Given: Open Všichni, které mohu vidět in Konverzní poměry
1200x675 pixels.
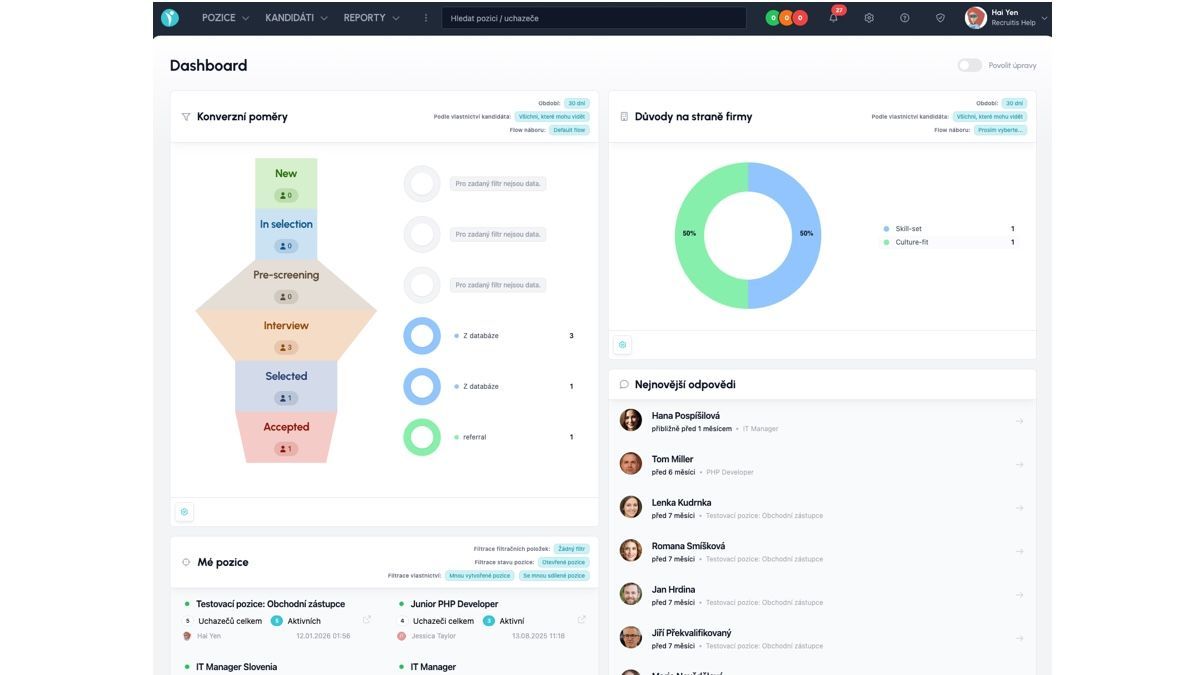Looking at the screenshot, I should tap(552, 117).
